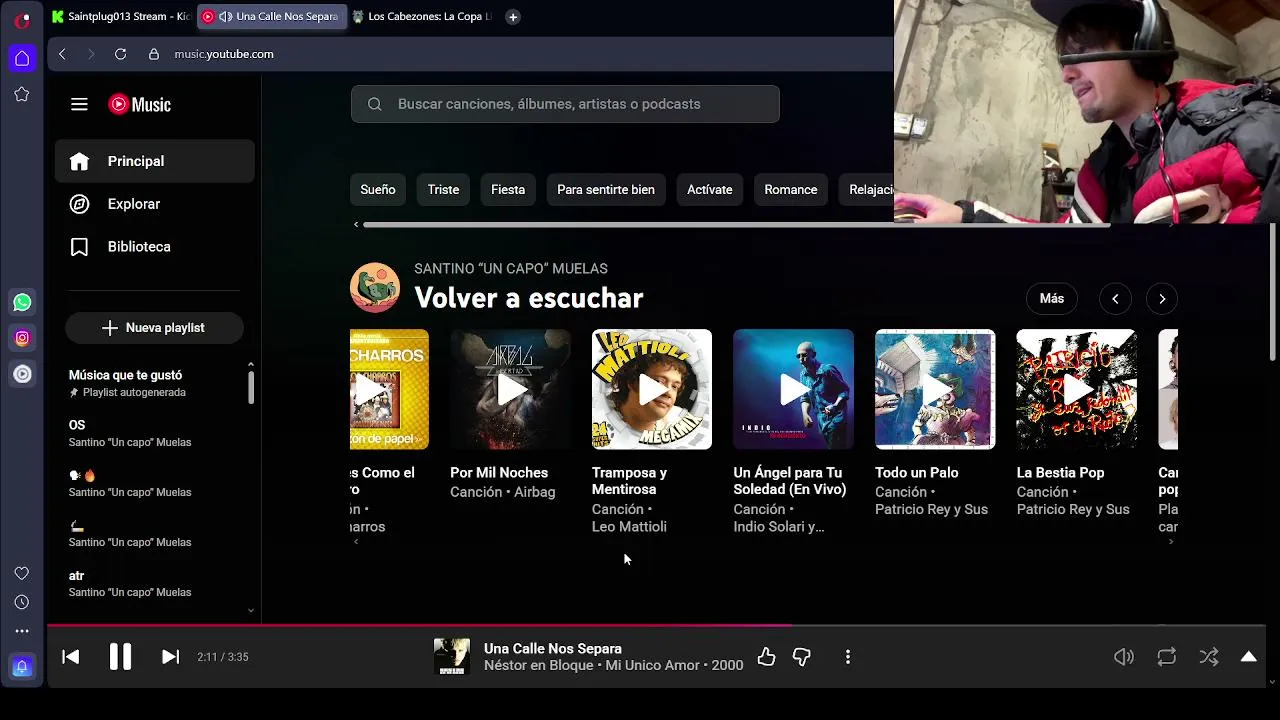The image size is (1280, 720).
Task: Select the Para sentirte bien chip
Action: pyautogui.click(x=606, y=190)
